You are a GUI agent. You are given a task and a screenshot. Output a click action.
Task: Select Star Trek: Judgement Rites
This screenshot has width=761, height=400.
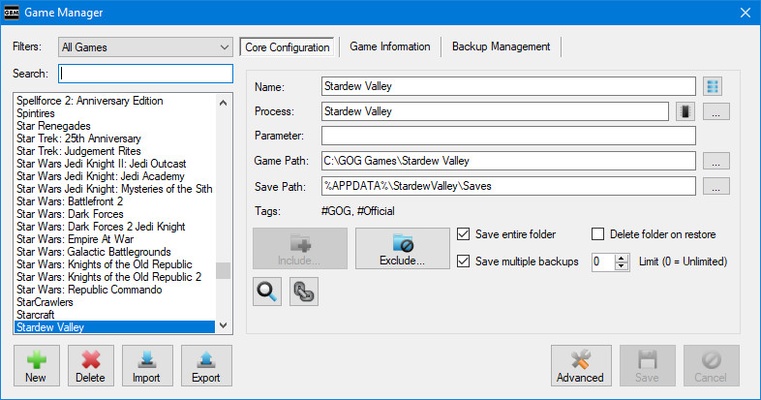[x=115, y=151]
